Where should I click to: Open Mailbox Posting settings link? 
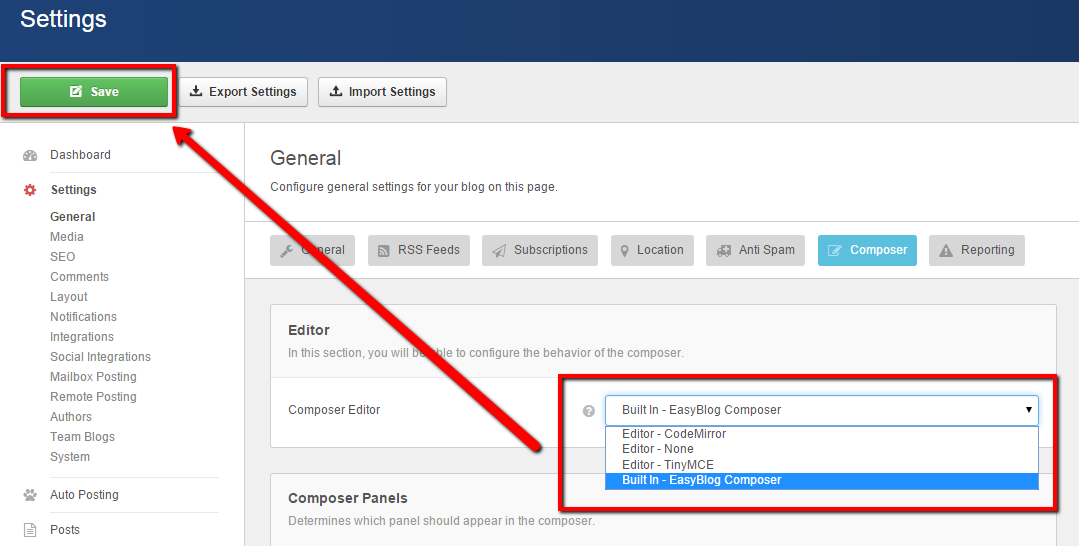pyautogui.click(x=94, y=377)
